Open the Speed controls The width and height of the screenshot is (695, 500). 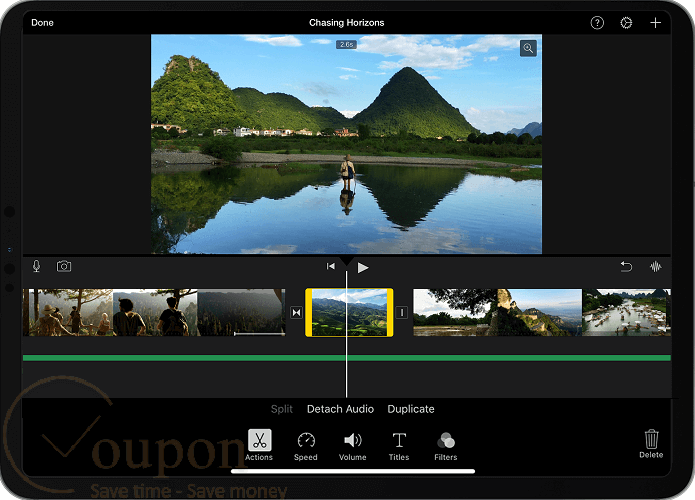pyautogui.click(x=306, y=446)
